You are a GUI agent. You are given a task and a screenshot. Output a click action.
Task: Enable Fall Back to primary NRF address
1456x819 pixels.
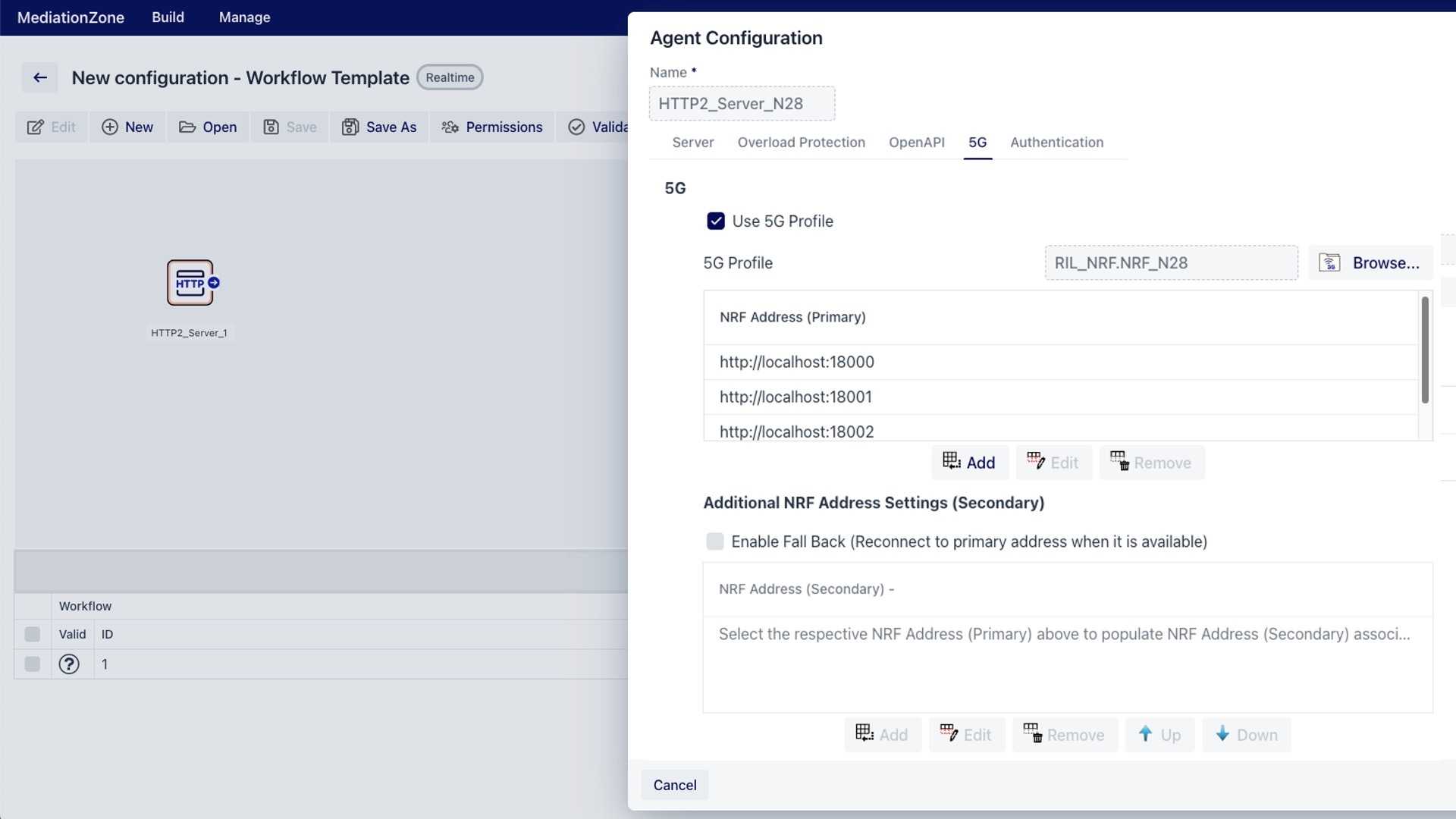[x=715, y=541]
